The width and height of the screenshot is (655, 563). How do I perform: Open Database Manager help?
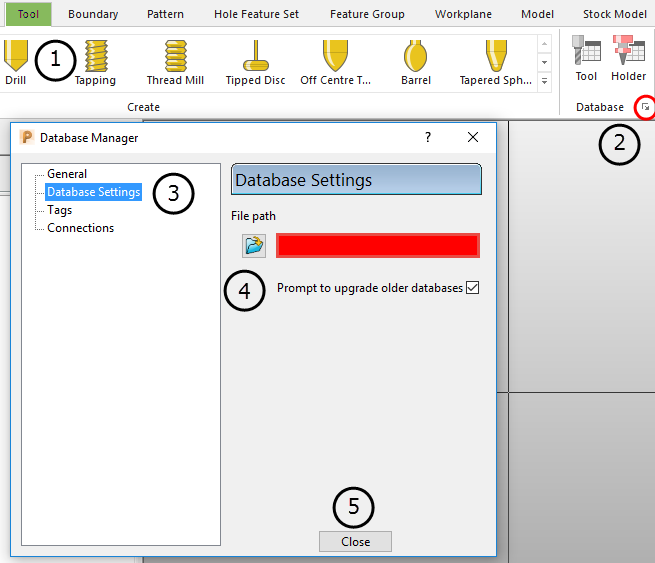pos(428,137)
